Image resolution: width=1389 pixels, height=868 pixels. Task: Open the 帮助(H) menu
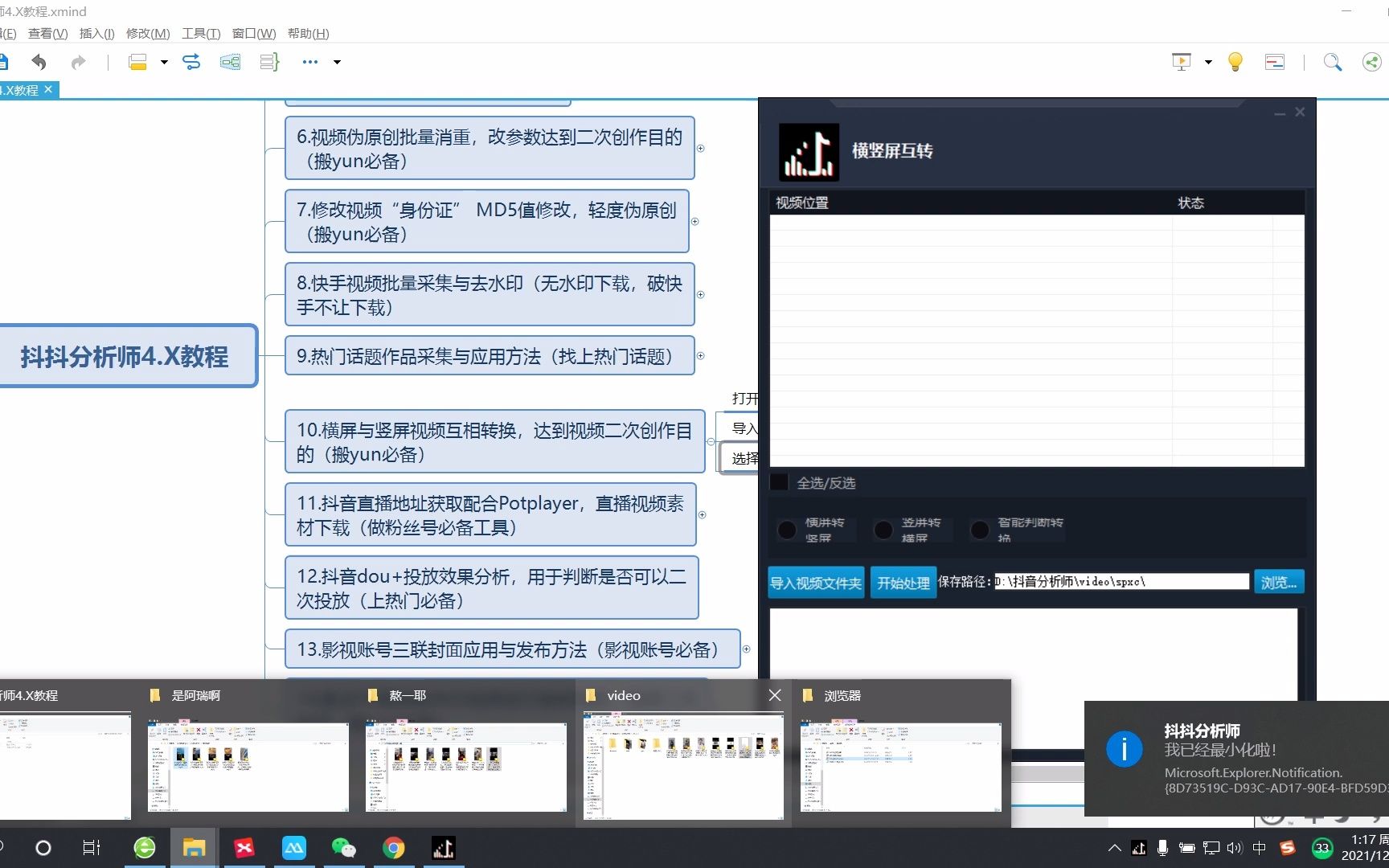point(308,33)
